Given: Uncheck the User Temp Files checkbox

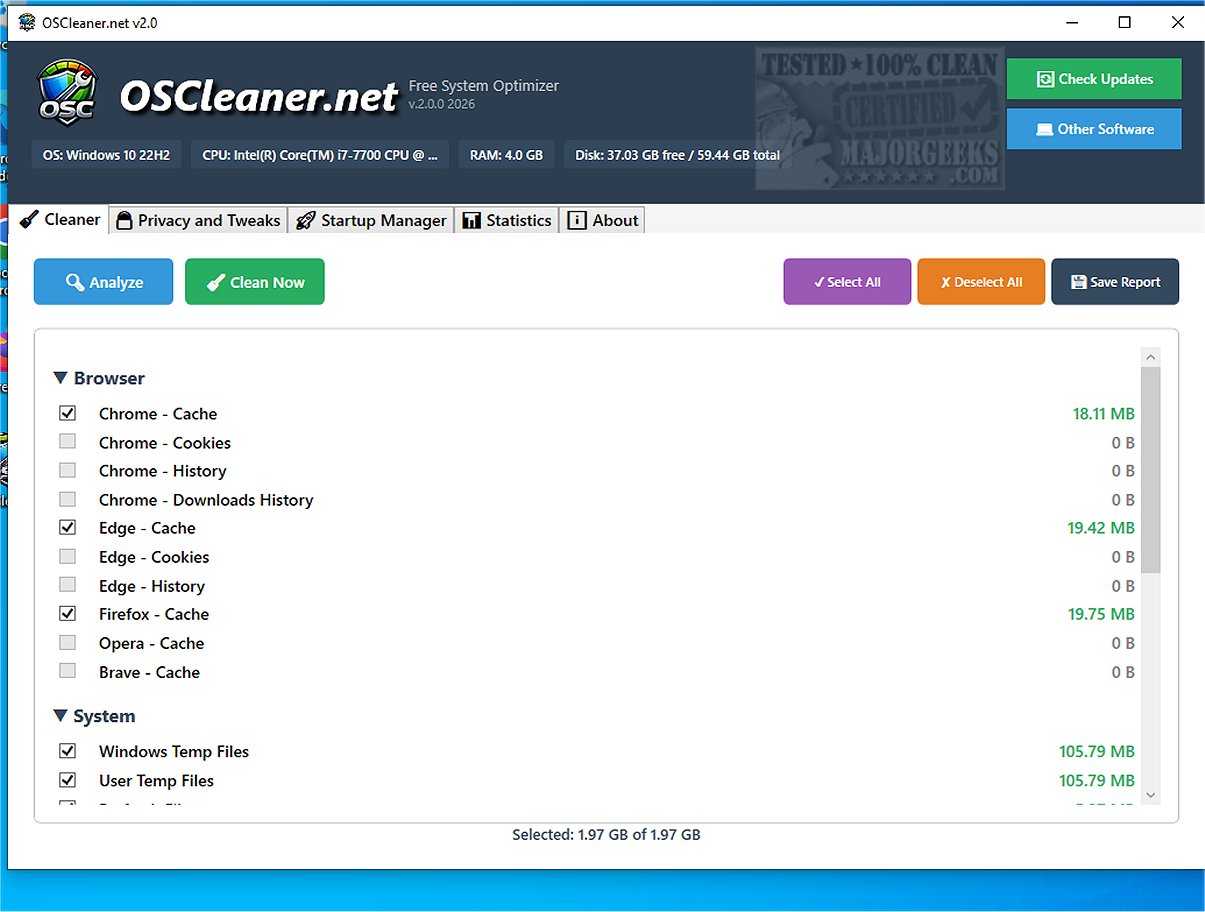Looking at the screenshot, I should click(68, 779).
